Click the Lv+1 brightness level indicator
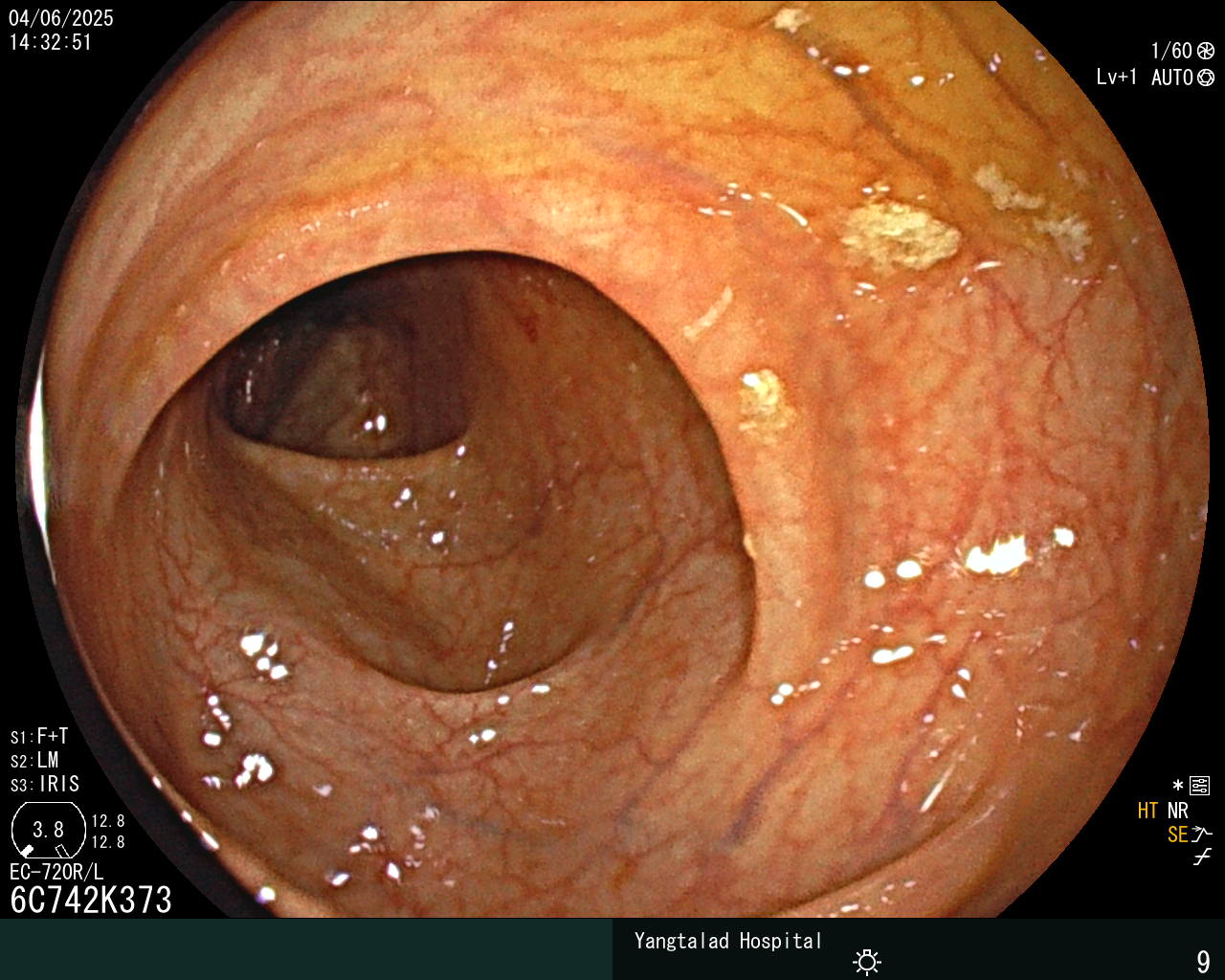Viewport: 1225px width, 980px height. 1117,78
